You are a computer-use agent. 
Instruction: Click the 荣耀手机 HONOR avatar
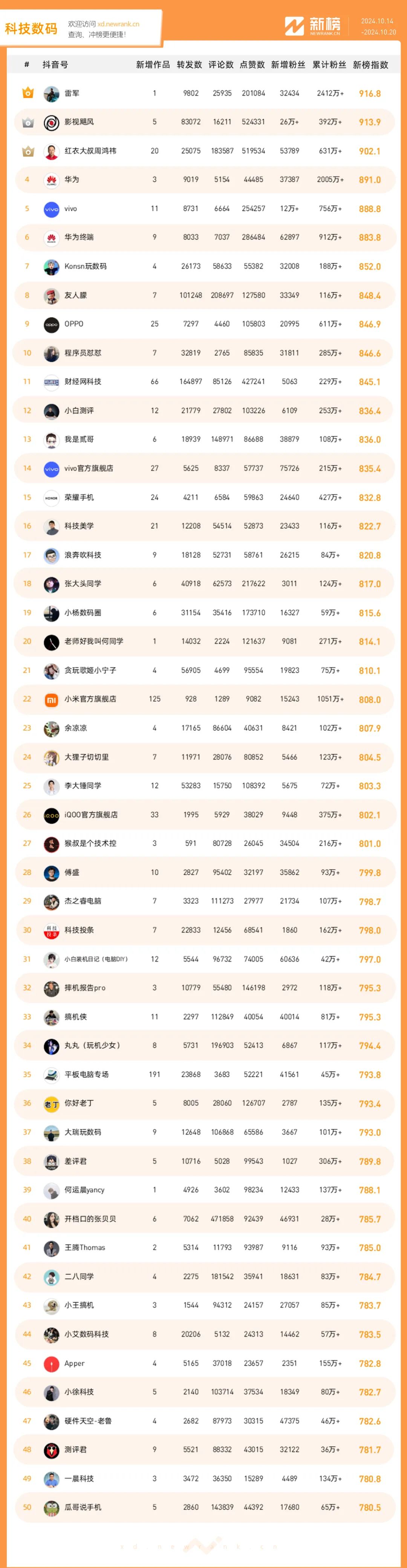tap(51, 497)
